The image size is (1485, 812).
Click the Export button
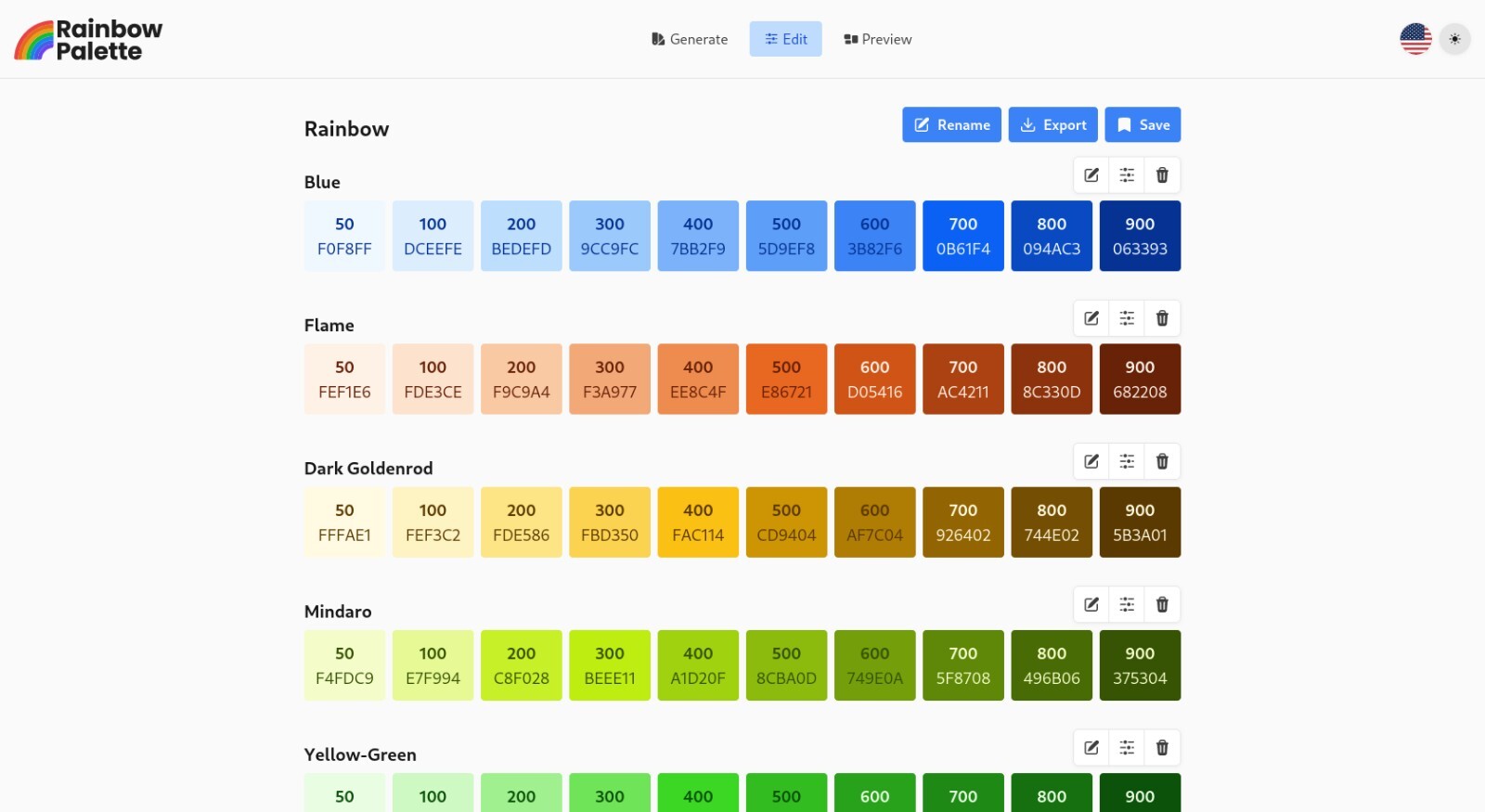click(x=1053, y=125)
